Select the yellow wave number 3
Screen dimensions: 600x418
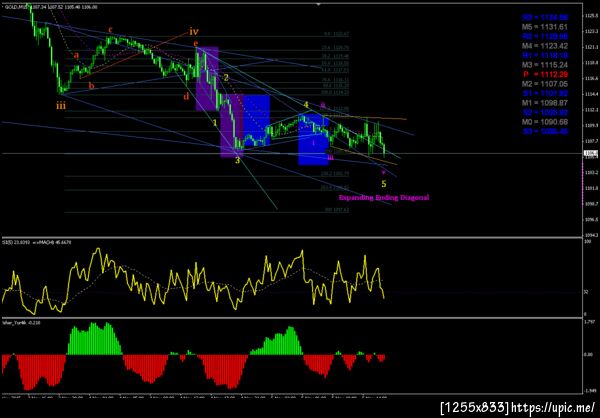click(x=238, y=160)
